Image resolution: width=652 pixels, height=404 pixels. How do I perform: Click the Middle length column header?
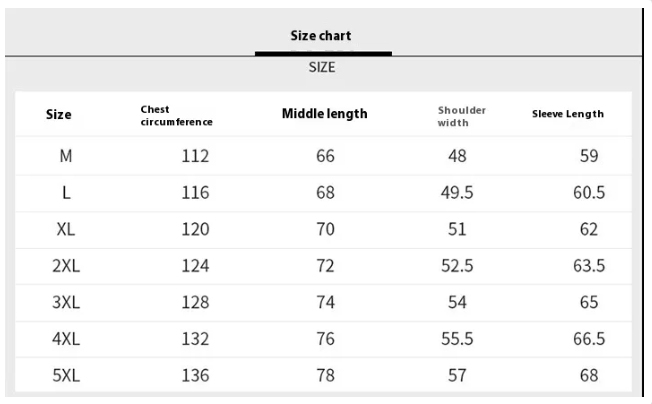tap(324, 115)
